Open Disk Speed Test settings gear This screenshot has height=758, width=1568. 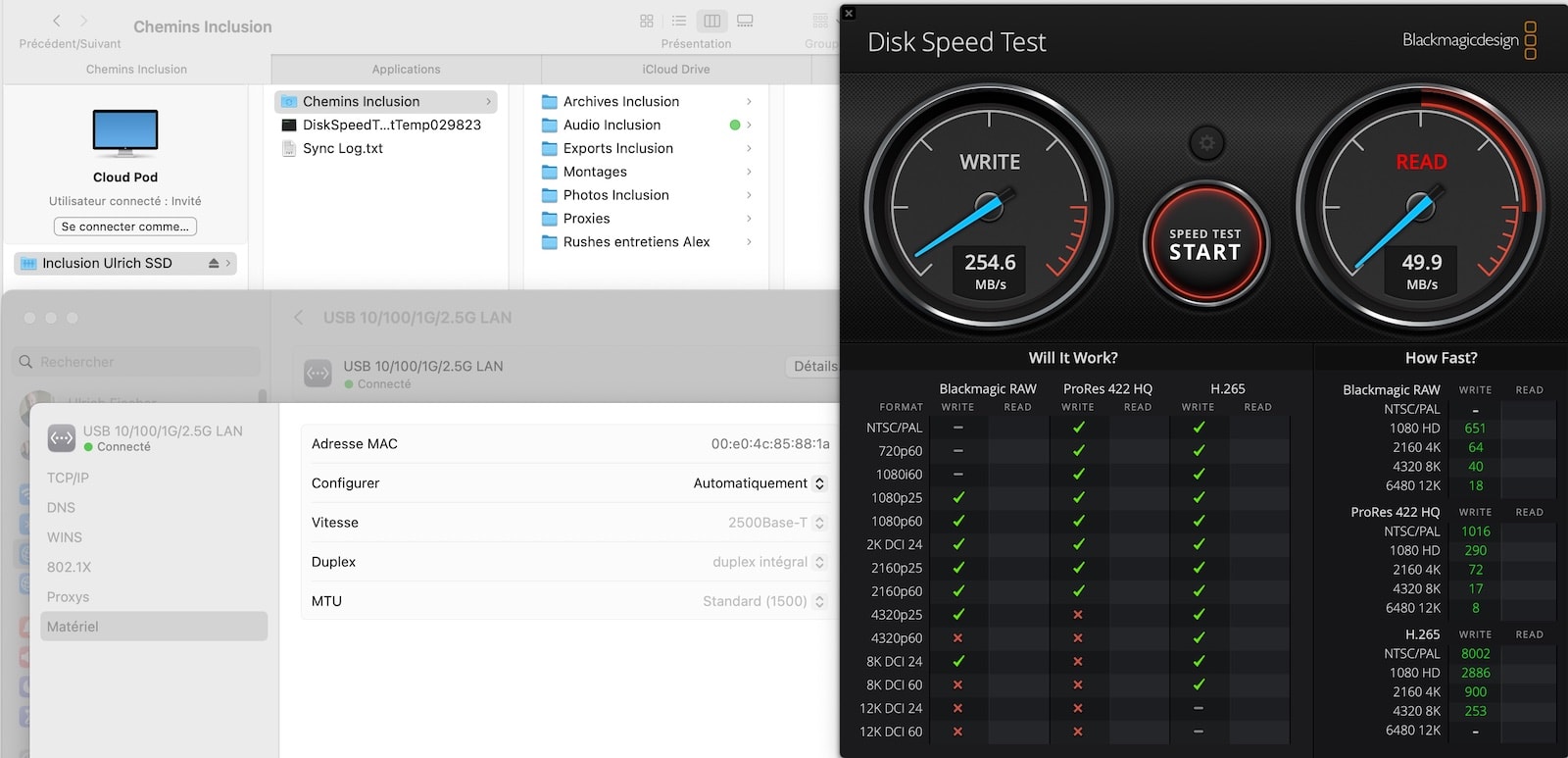(1206, 144)
